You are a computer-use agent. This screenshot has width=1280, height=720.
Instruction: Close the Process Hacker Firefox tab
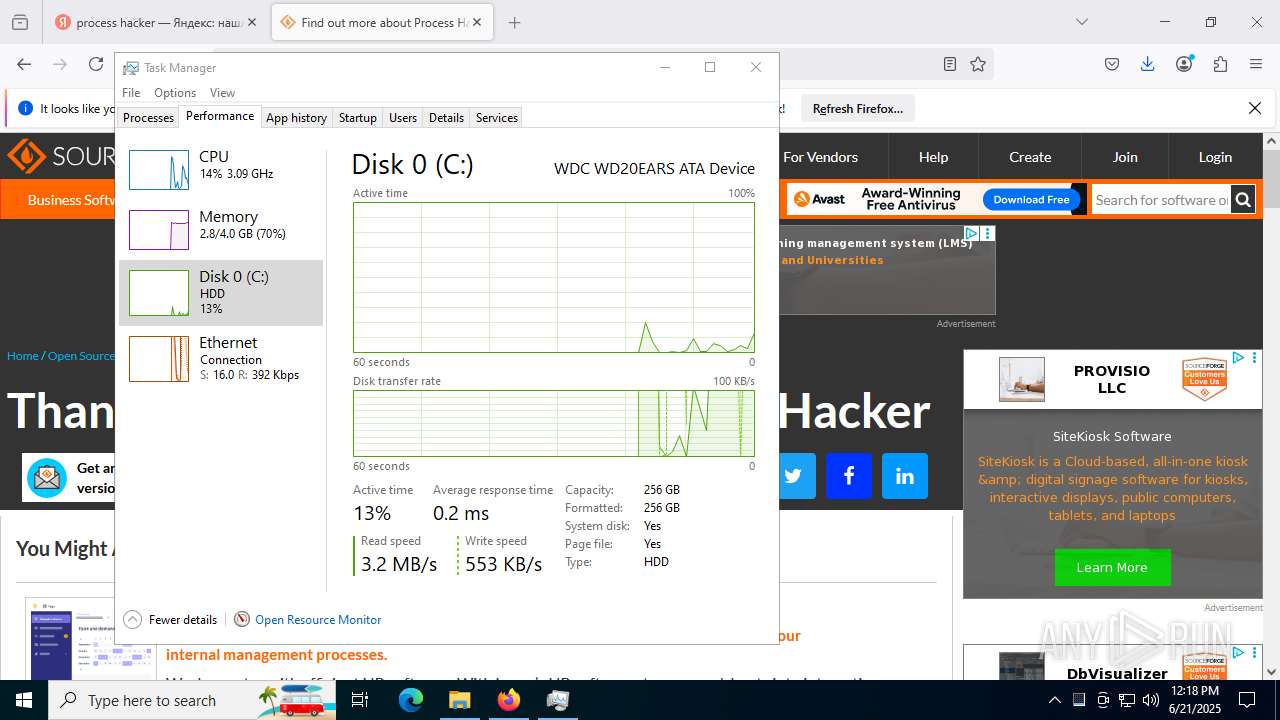[x=477, y=22]
